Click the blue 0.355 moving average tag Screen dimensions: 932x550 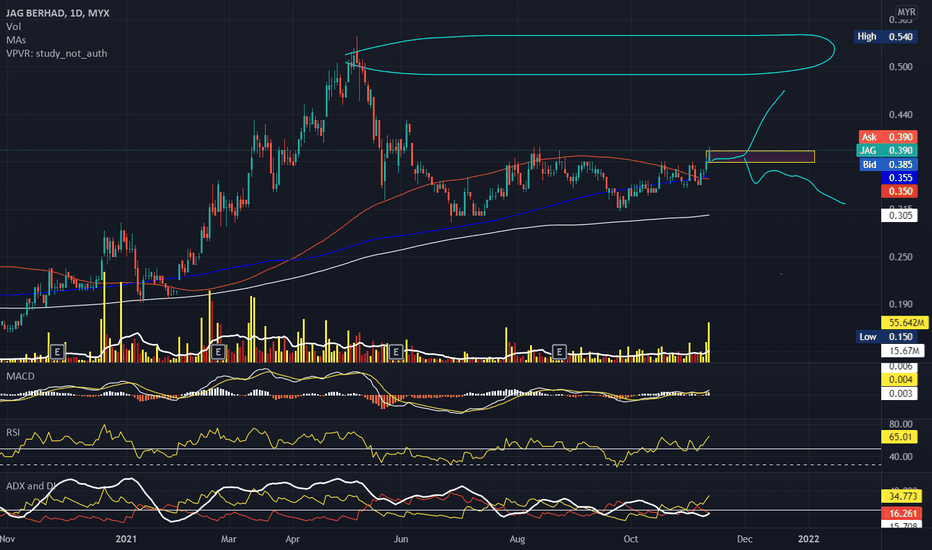click(899, 178)
